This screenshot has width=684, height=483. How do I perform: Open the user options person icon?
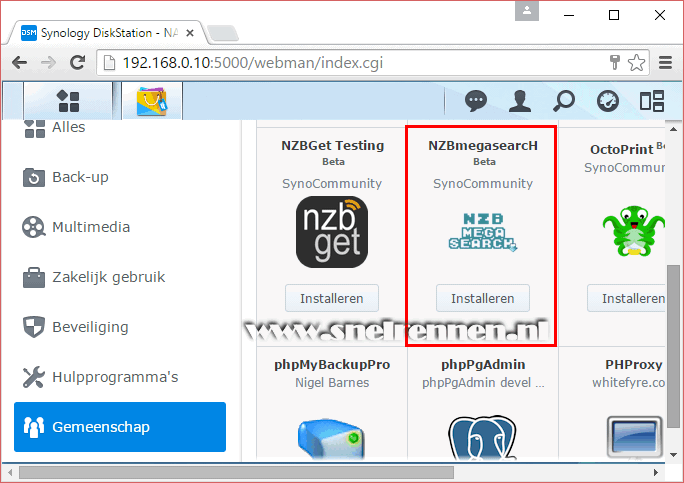point(520,101)
